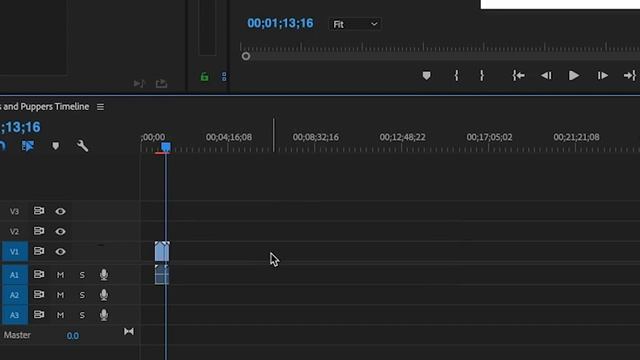Mute the A3 track
The image size is (640, 360).
60,315
